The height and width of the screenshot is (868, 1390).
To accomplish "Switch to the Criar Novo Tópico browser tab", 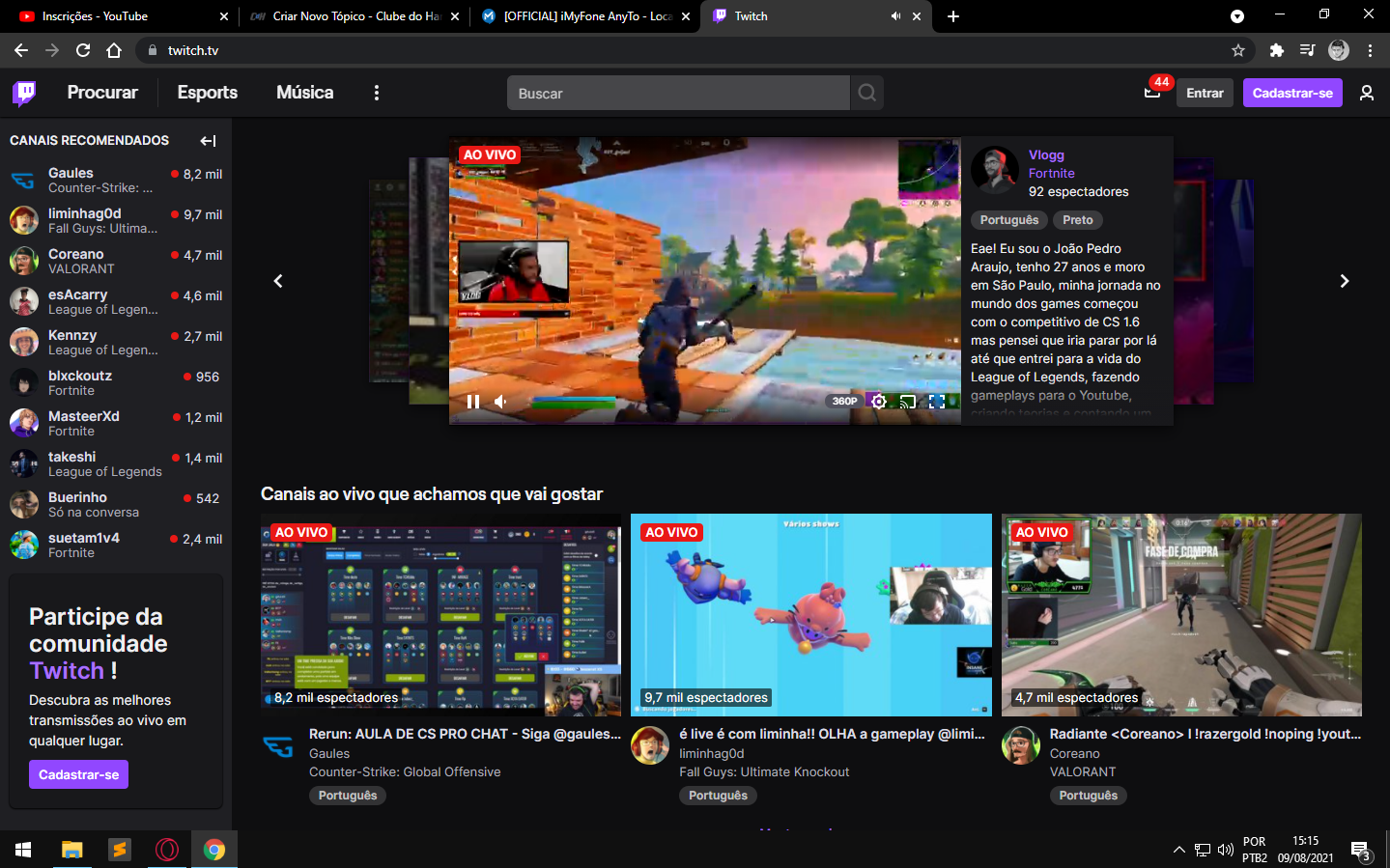I will coord(355,16).
